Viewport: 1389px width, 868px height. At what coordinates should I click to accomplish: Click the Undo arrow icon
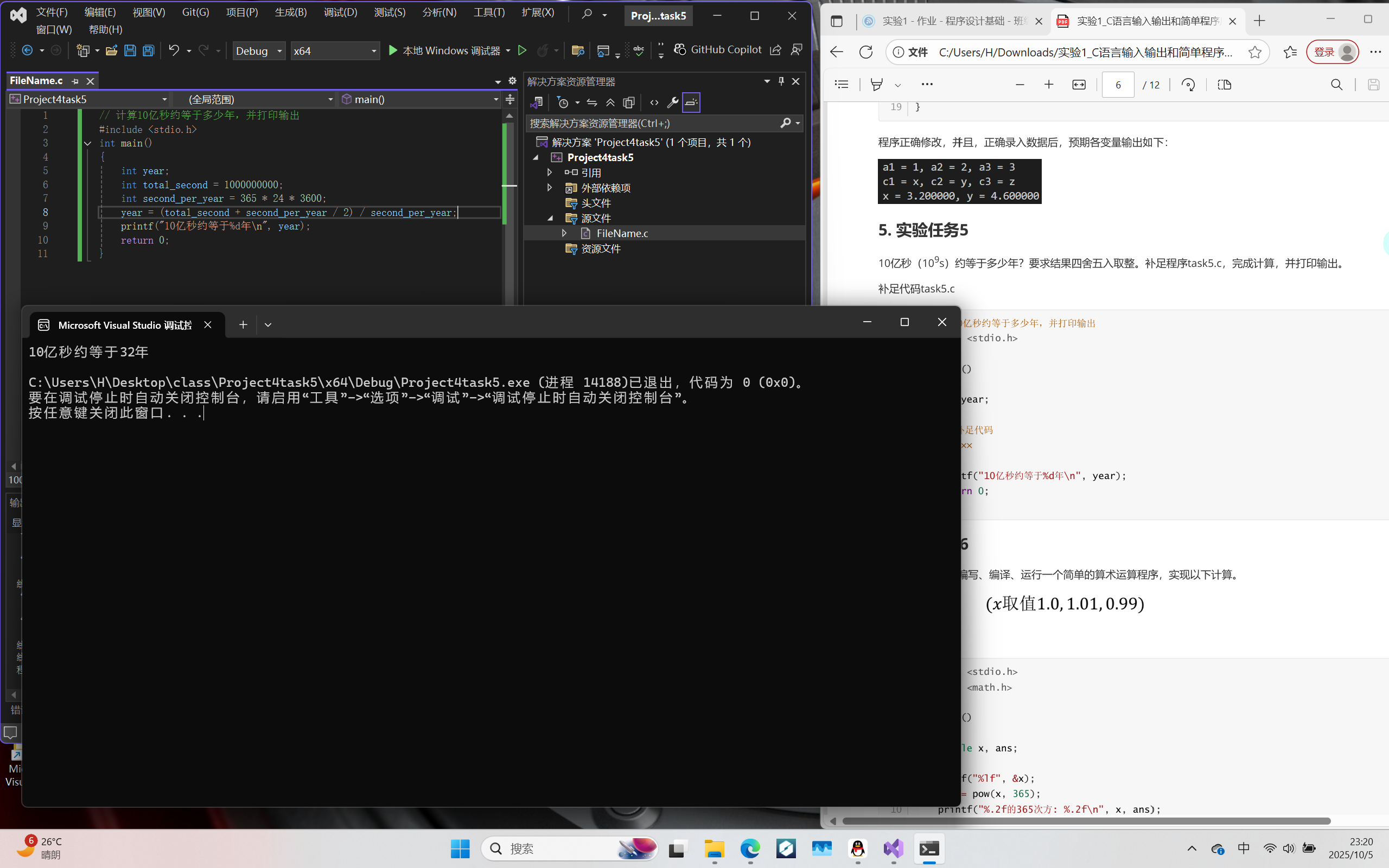coord(173,50)
